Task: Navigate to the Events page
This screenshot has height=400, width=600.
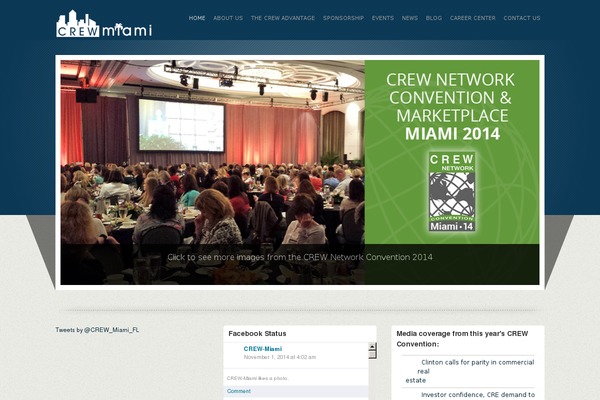Action: 383,18
